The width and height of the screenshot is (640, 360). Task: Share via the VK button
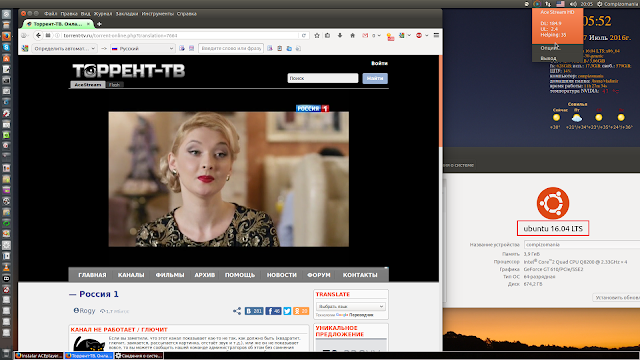click(x=254, y=311)
